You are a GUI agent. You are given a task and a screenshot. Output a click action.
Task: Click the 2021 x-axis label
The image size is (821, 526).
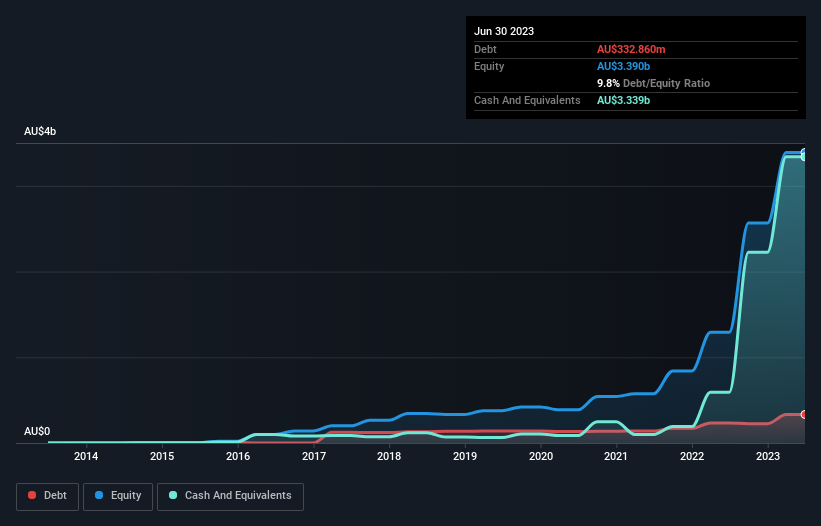pyautogui.click(x=616, y=456)
